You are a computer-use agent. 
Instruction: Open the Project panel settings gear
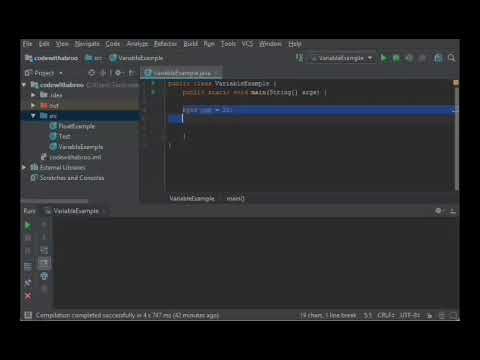[118, 73]
